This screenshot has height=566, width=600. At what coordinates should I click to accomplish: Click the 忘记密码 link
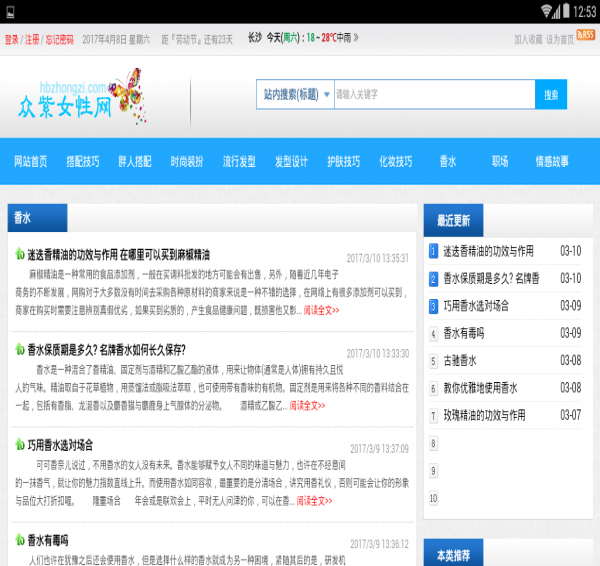tap(59, 39)
